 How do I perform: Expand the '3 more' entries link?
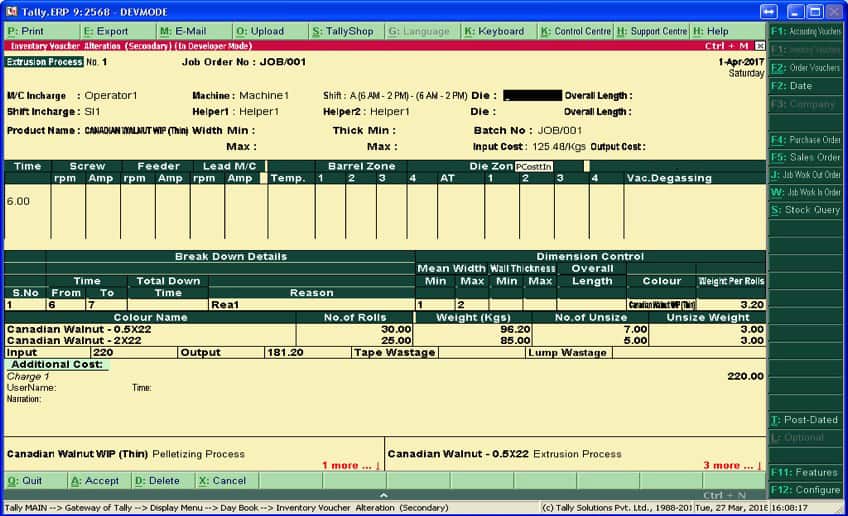732,465
